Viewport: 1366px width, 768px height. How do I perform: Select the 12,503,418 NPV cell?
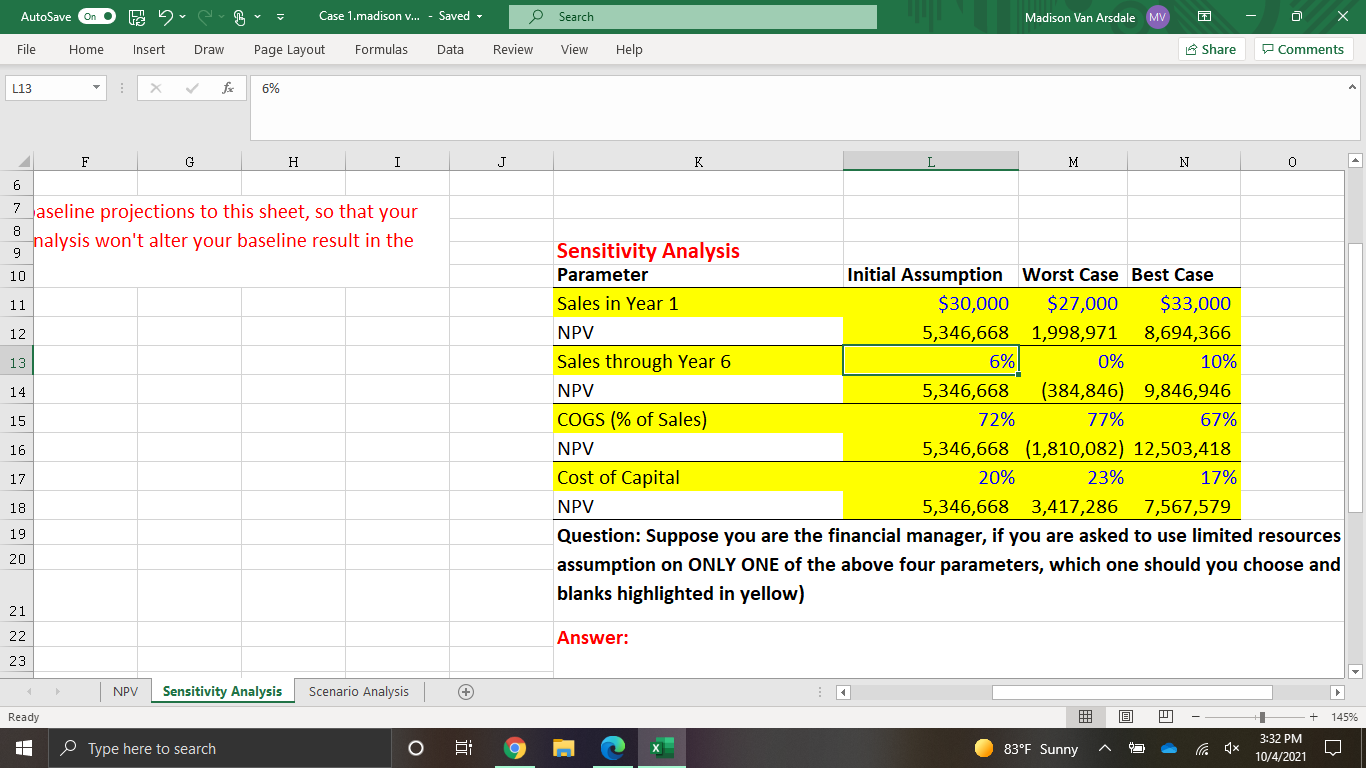click(x=1184, y=449)
